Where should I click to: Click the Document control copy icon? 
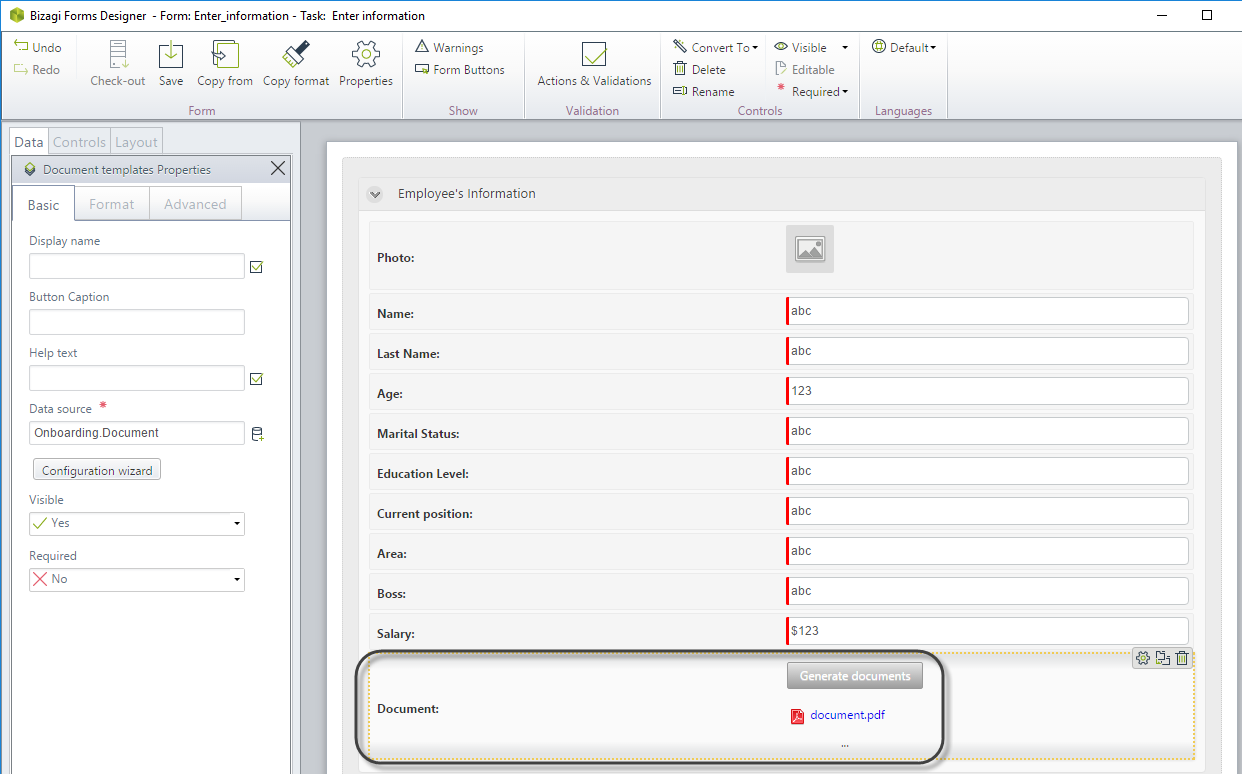click(x=1162, y=657)
